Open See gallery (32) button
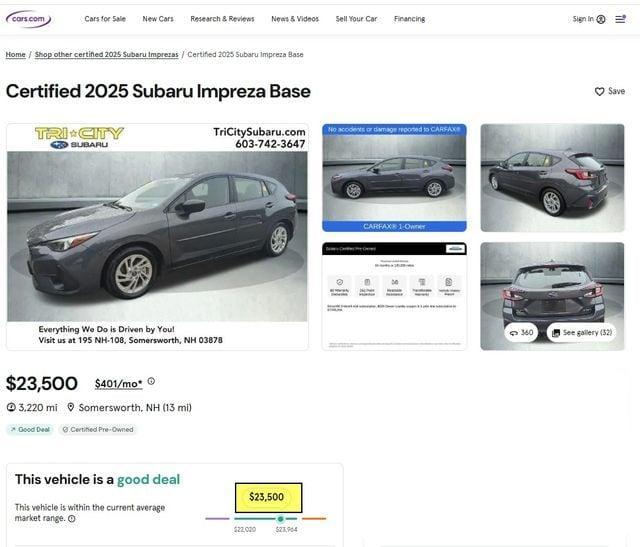This screenshot has height=547, width=640. (582, 332)
